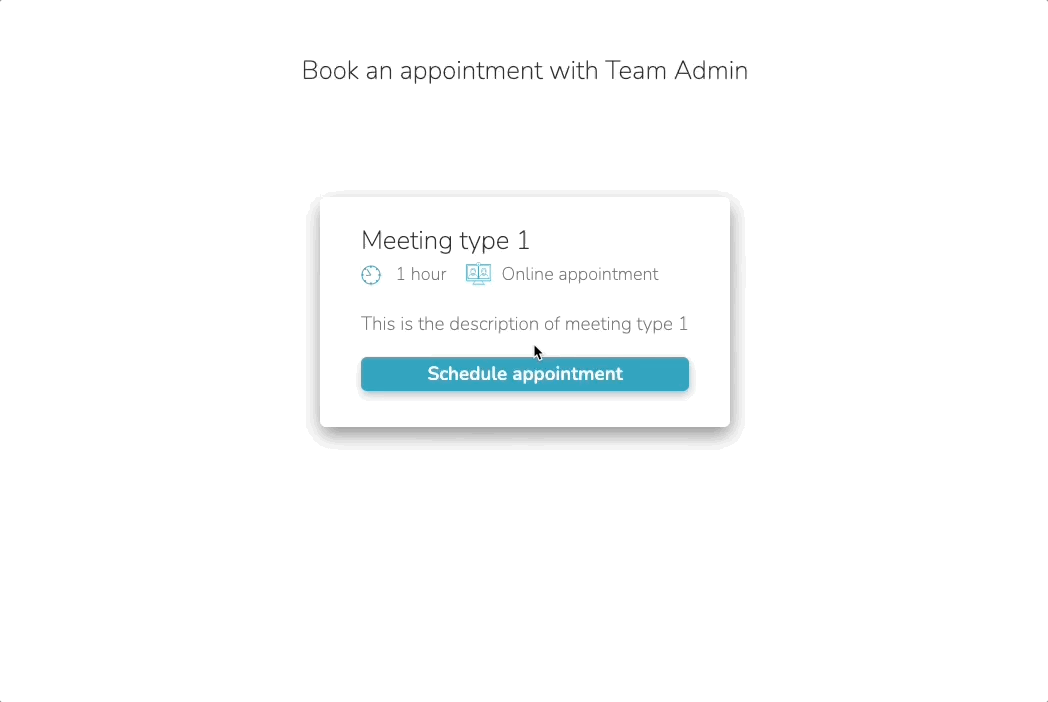Click the Book an appointment page heading
The height and width of the screenshot is (702, 1048).
pyautogui.click(x=525, y=71)
